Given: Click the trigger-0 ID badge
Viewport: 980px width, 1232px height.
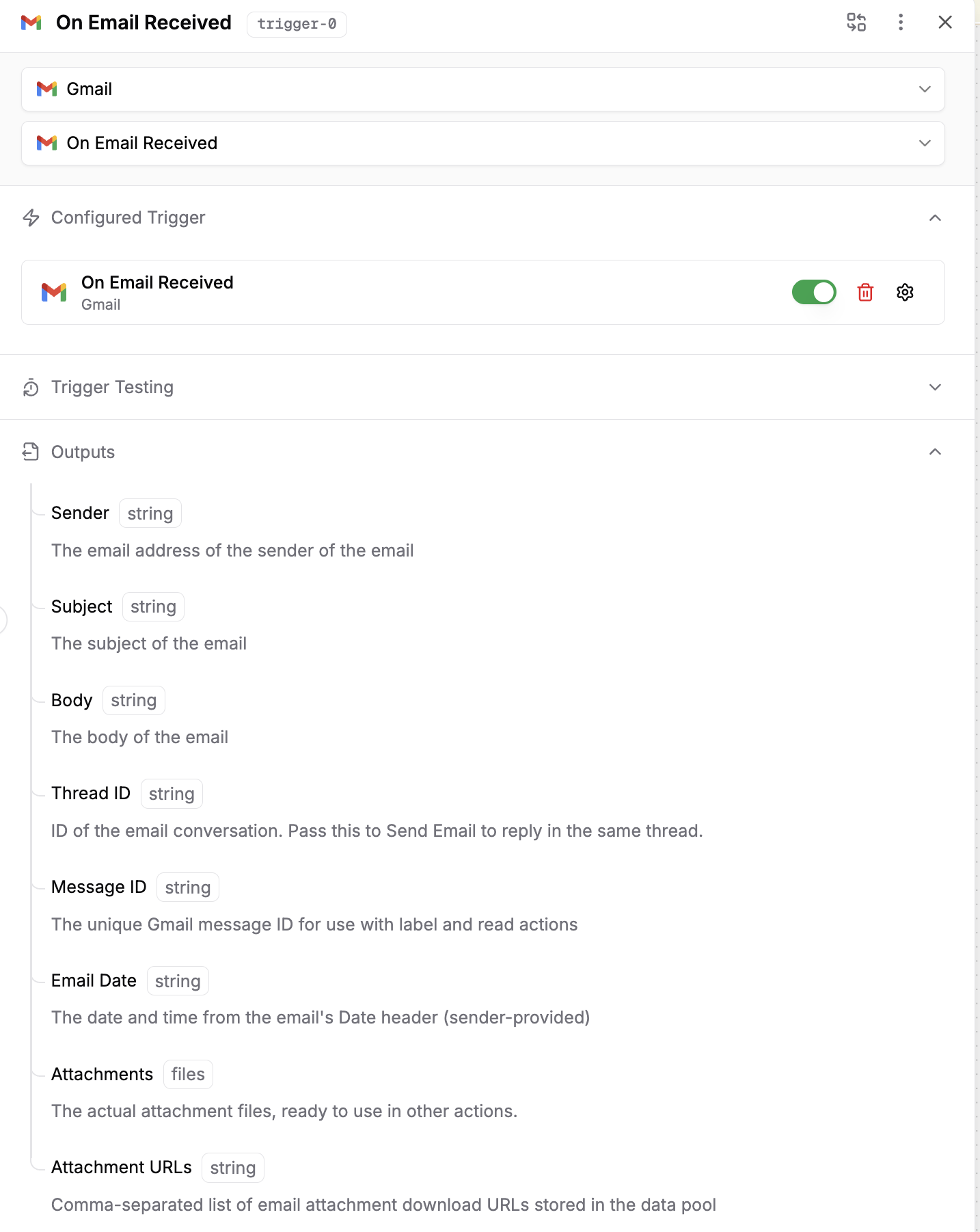Looking at the screenshot, I should pos(297,24).
